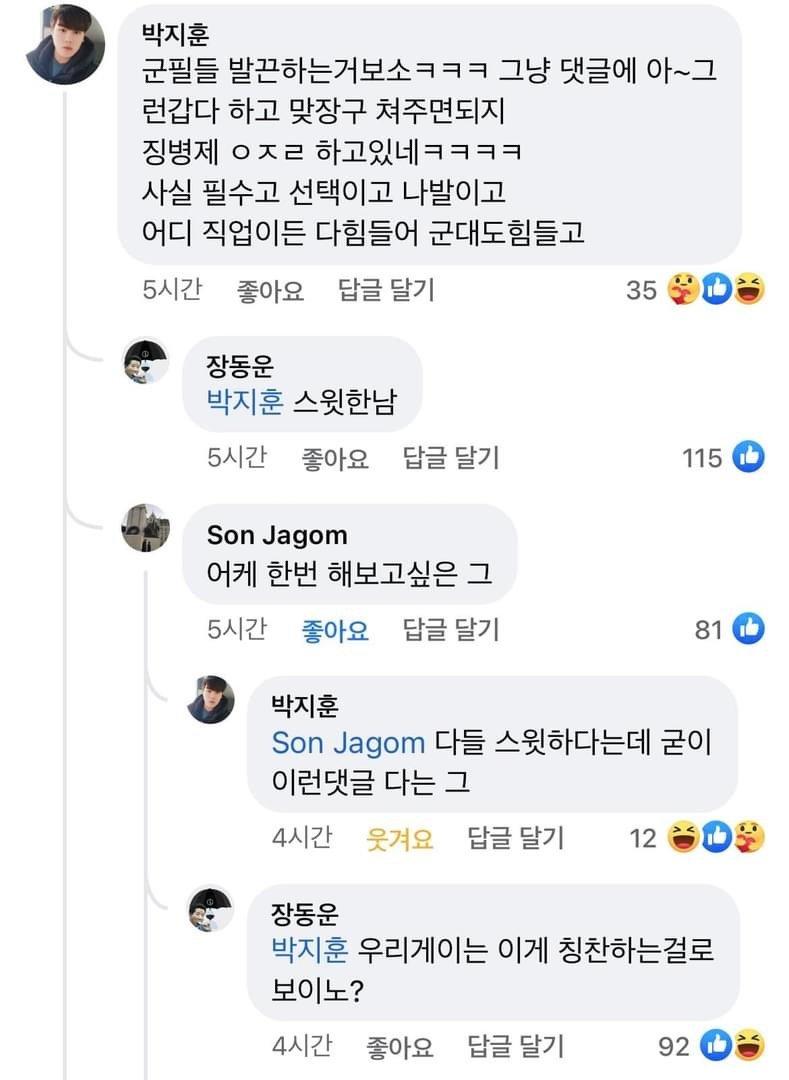Viewport: 789px width, 1080px height.
Task: Click the Son Jagom mention in 박지훈's reply
Action: 348,744
